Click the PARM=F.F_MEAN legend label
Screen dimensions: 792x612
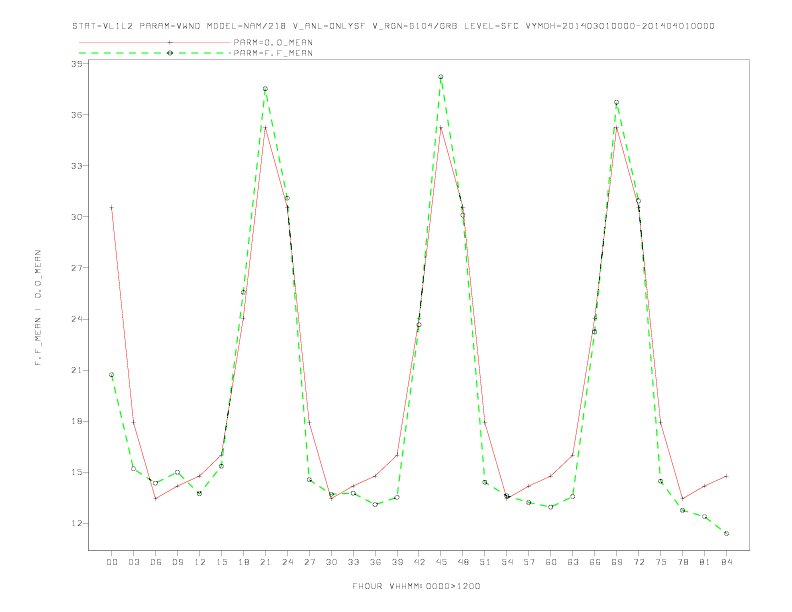tap(273, 53)
